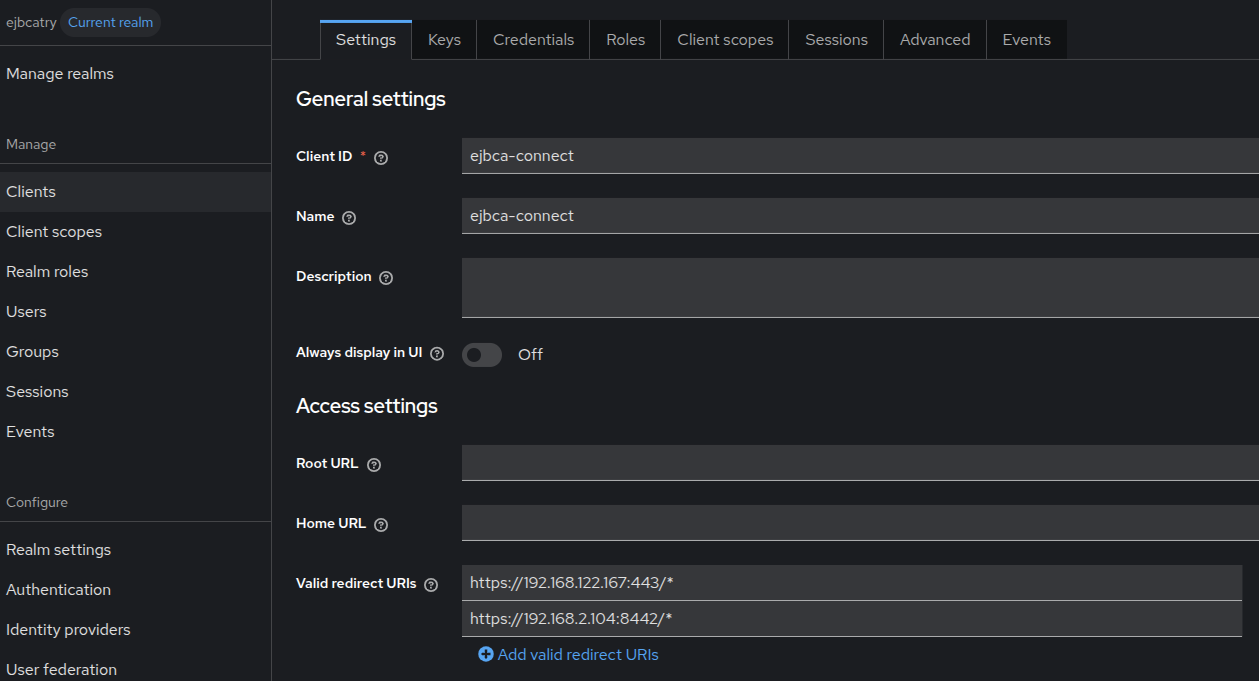Switch to the Advanced tab
The width and height of the screenshot is (1259, 681).
[x=935, y=40]
